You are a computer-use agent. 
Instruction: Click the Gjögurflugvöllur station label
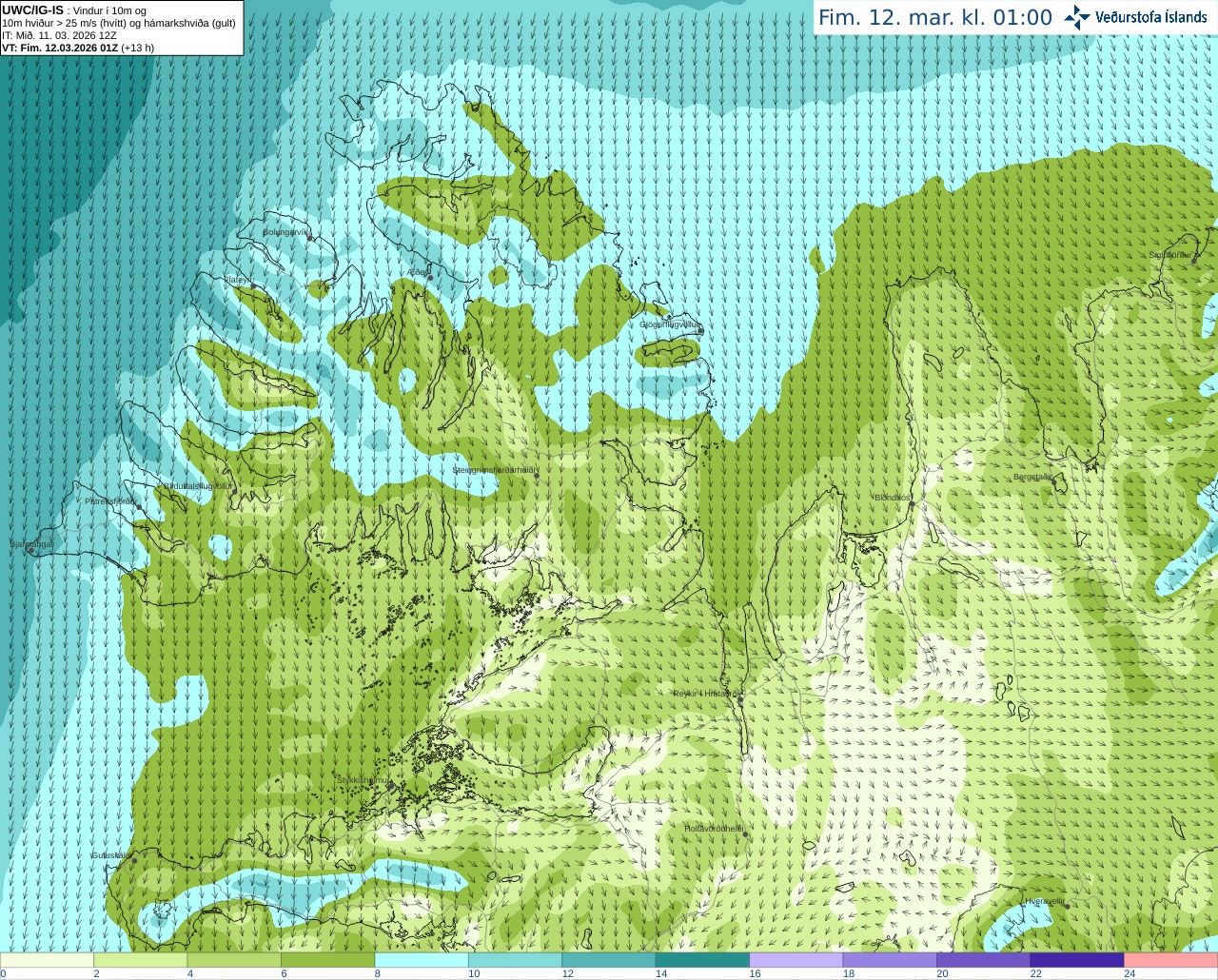click(670, 324)
